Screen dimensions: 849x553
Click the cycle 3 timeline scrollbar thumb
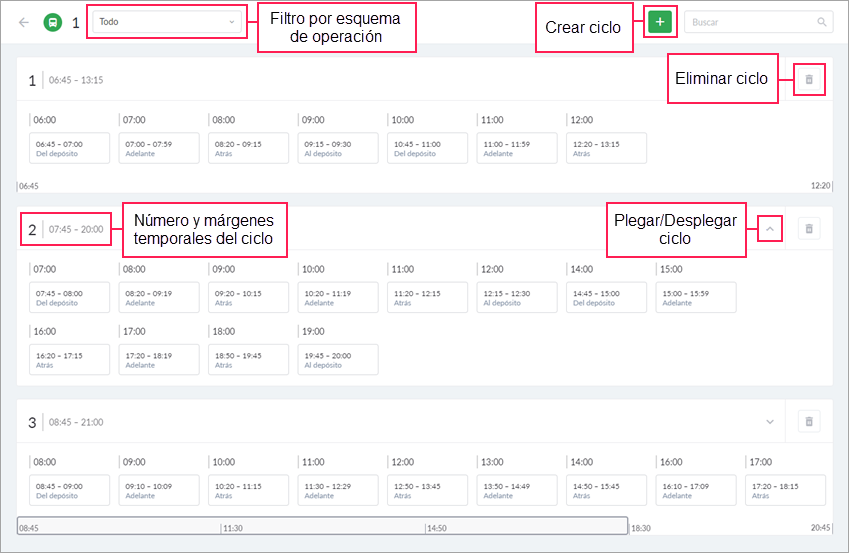click(x=322, y=525)
